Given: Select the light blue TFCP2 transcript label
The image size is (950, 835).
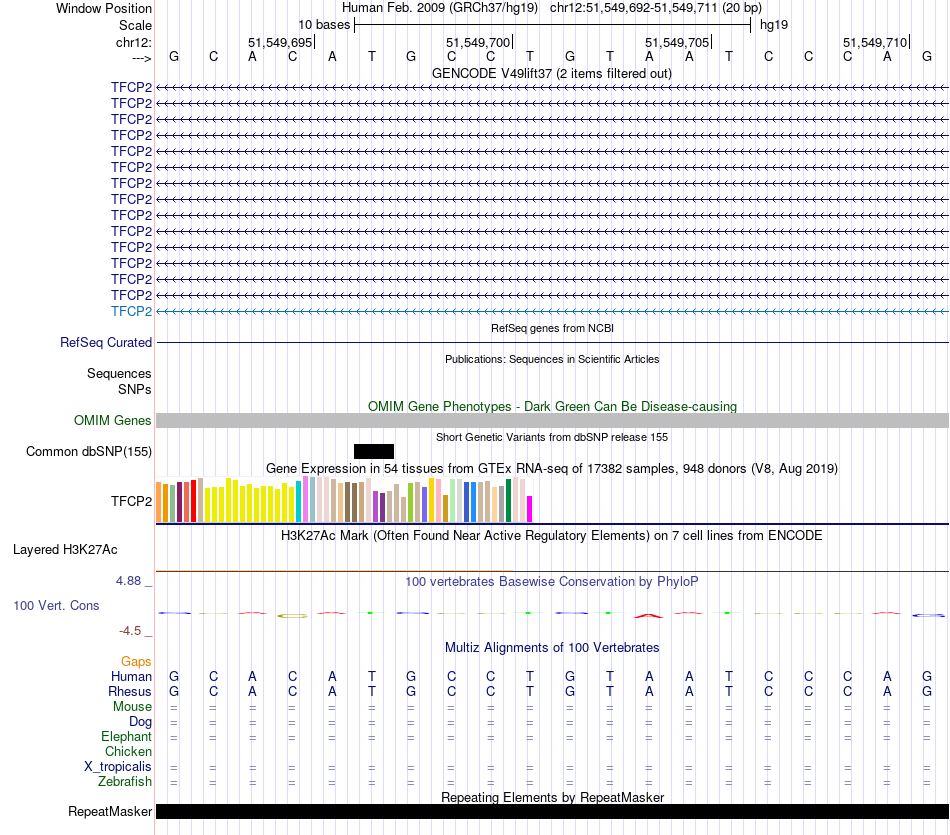Looking at the screenshot, I should point(131,311).
